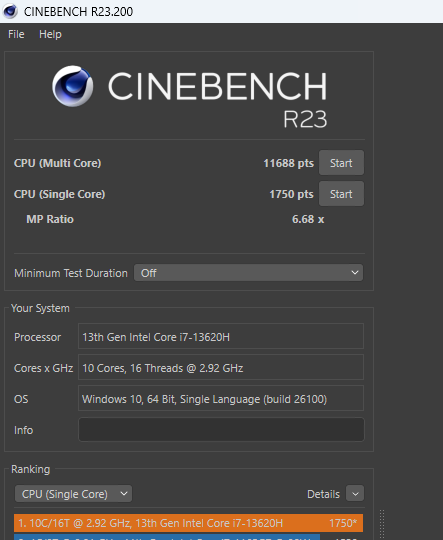Click the MP Ratio value 6.68 x
443x540 pixels.
308,219
